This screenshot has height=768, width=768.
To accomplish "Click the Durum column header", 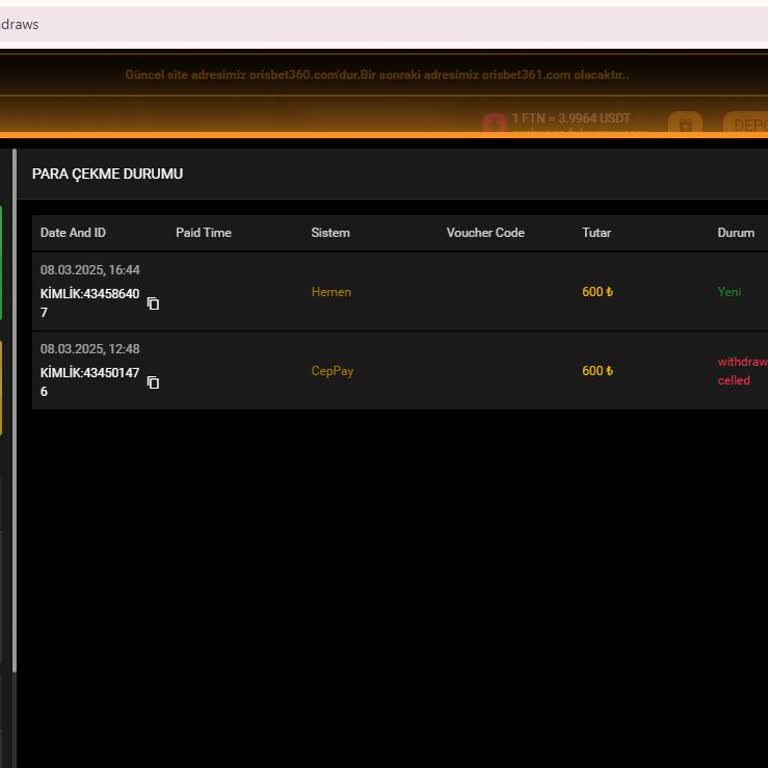I will pyautogui.click(x=736, y=233).
